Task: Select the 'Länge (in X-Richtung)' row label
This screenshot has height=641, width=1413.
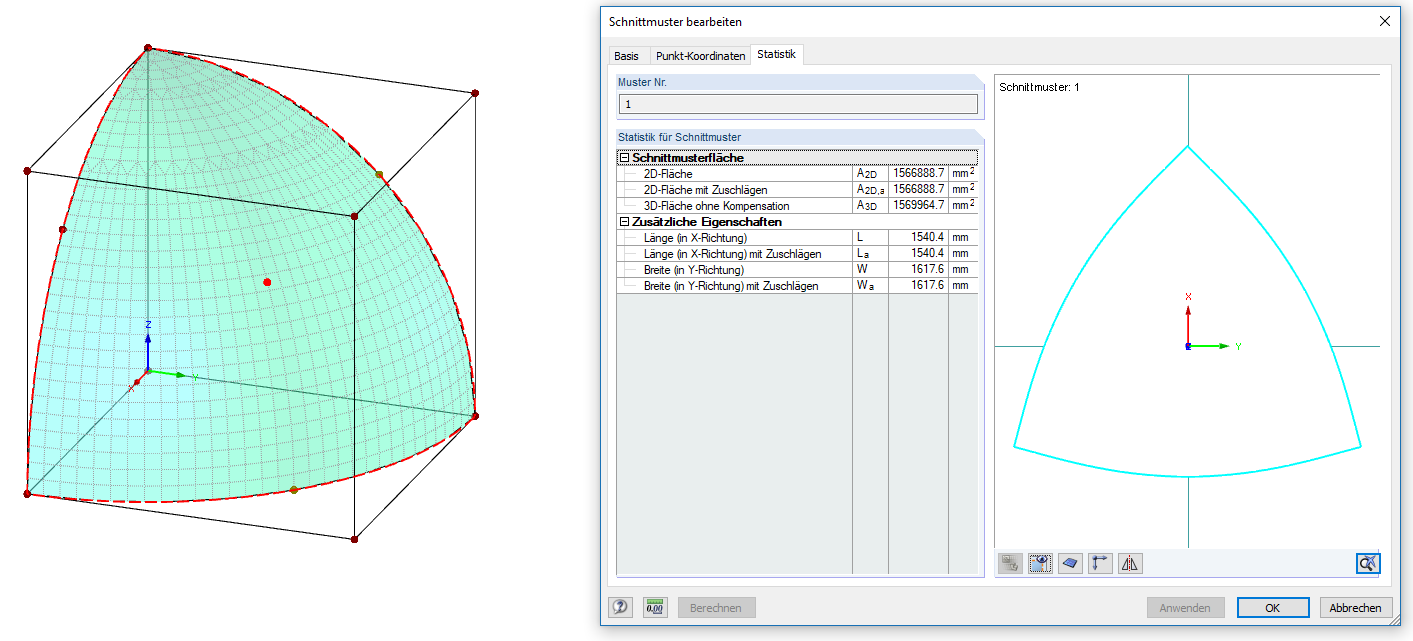Action: click(695, 238)
